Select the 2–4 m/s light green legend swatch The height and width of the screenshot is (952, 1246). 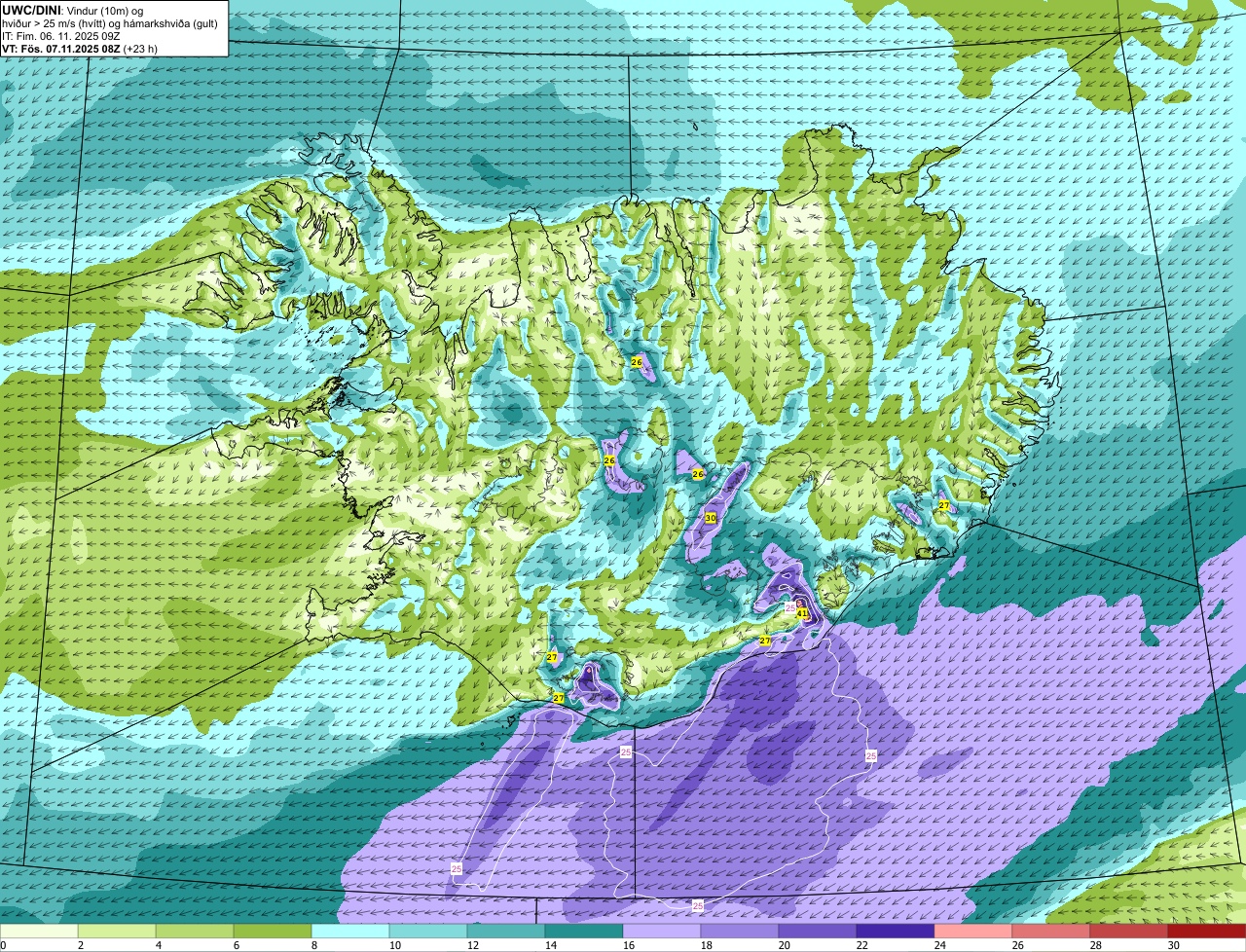pyautogui.click(x=117, y=932)
